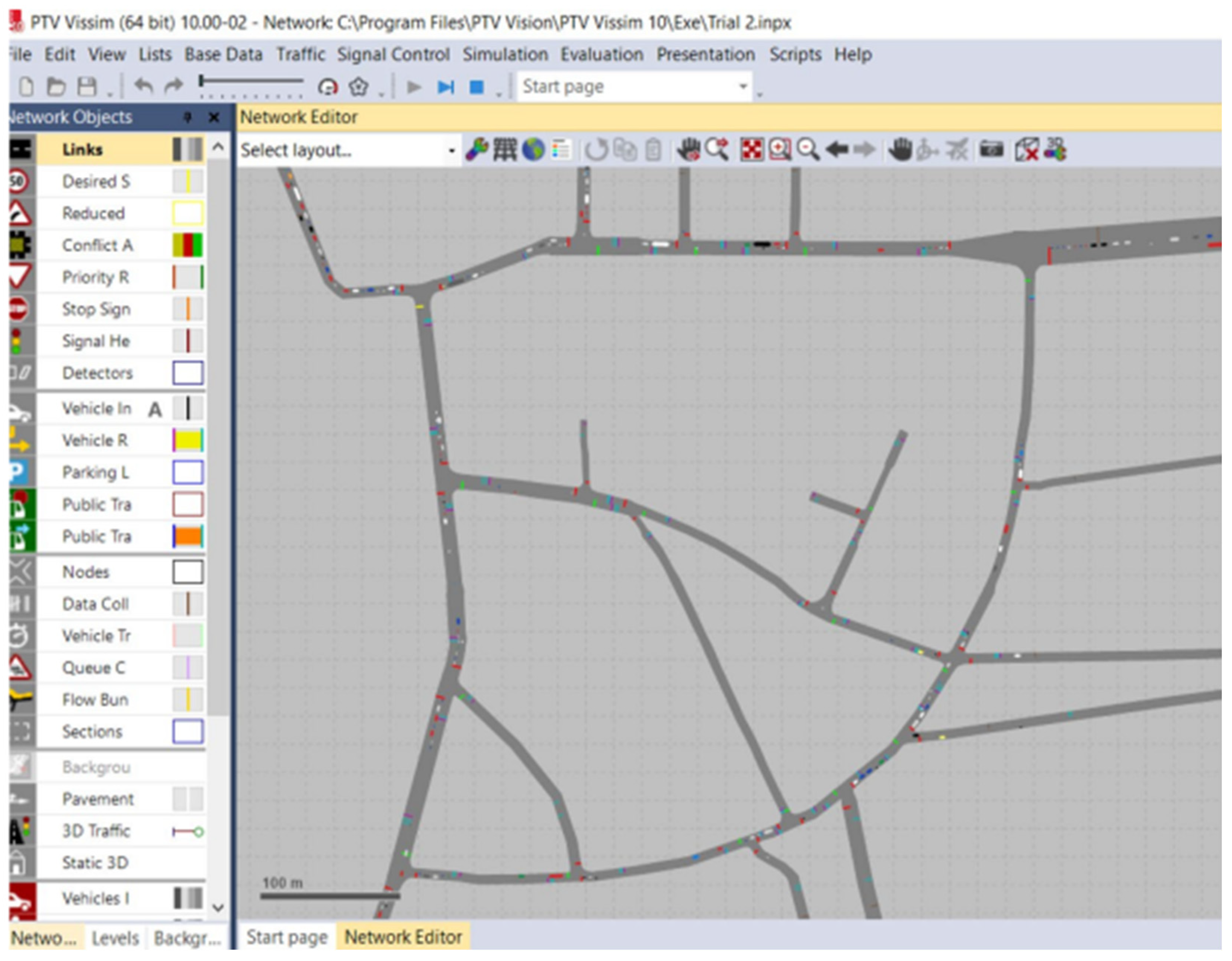
Task: Open the Signal Control menu
Action: tap(393, 55)
